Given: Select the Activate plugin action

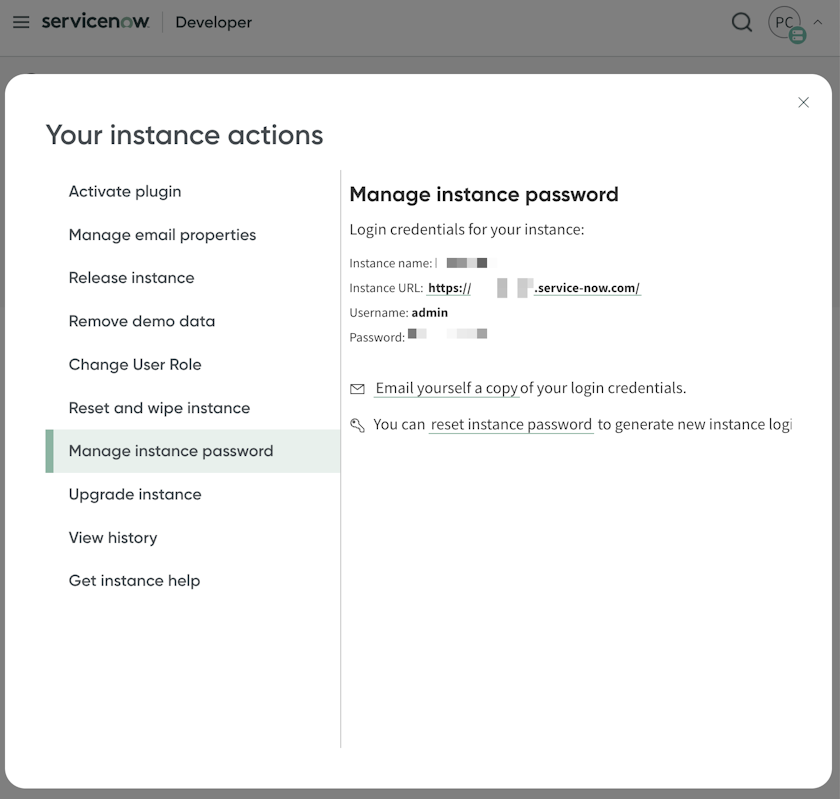Looking at the screenshot, I should (x=124, y=191).
